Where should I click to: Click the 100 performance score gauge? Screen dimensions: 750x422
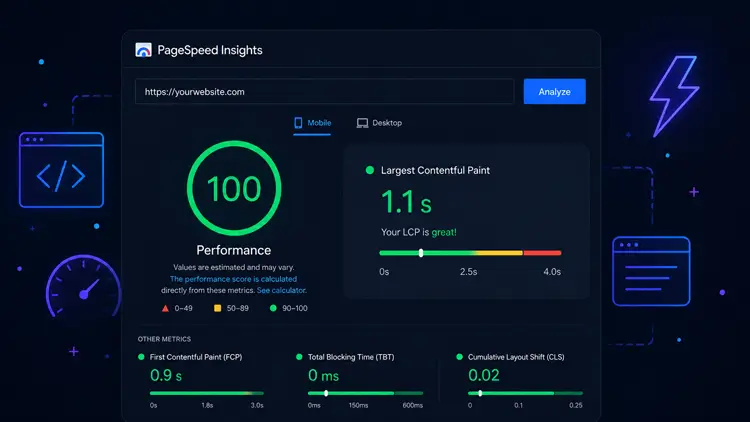234,188
